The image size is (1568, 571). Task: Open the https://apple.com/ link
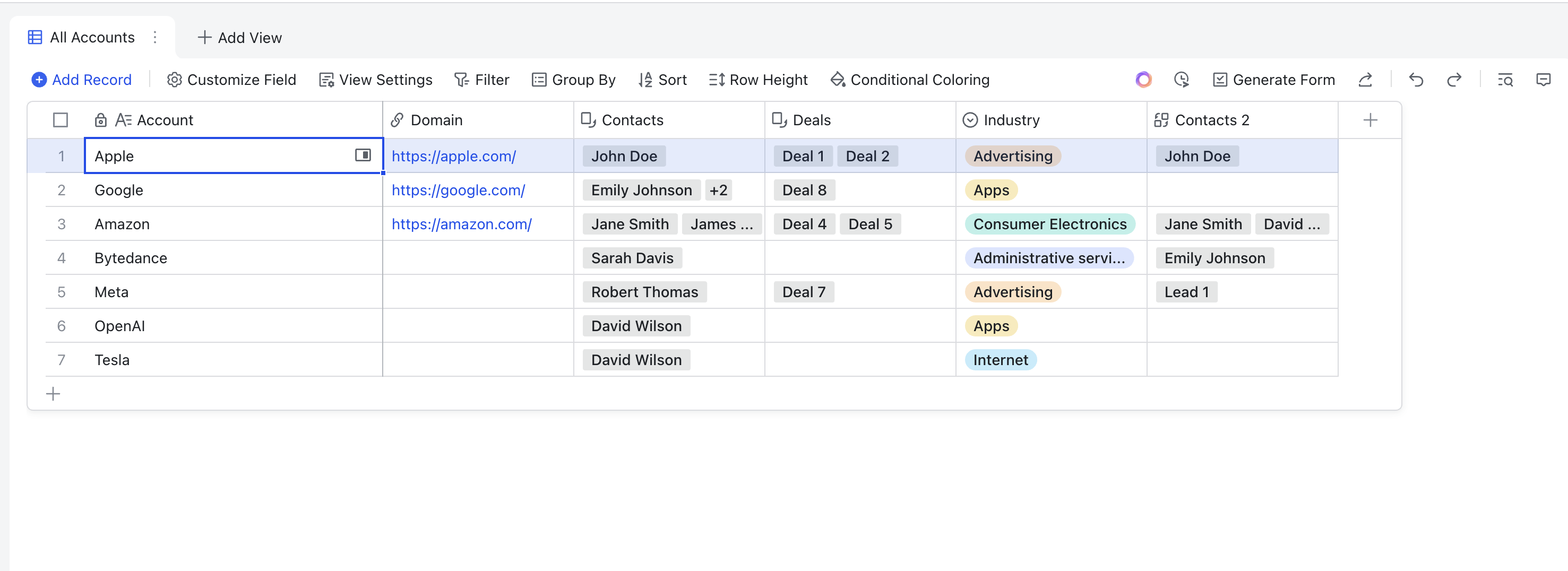coord(453,156)
